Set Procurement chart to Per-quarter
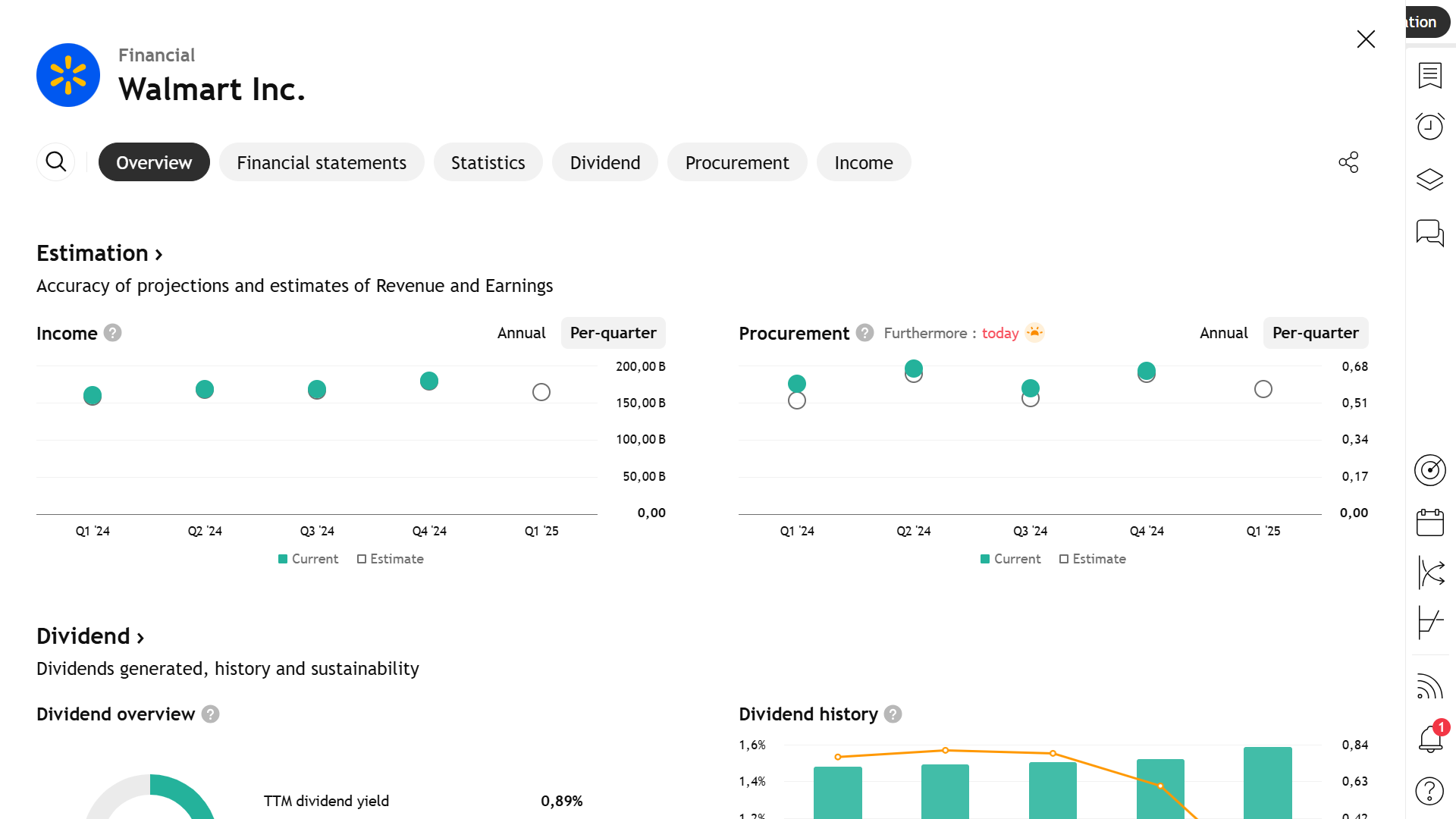The height and width of the screenshot is (819, 1456). [x=1316, y=333]
